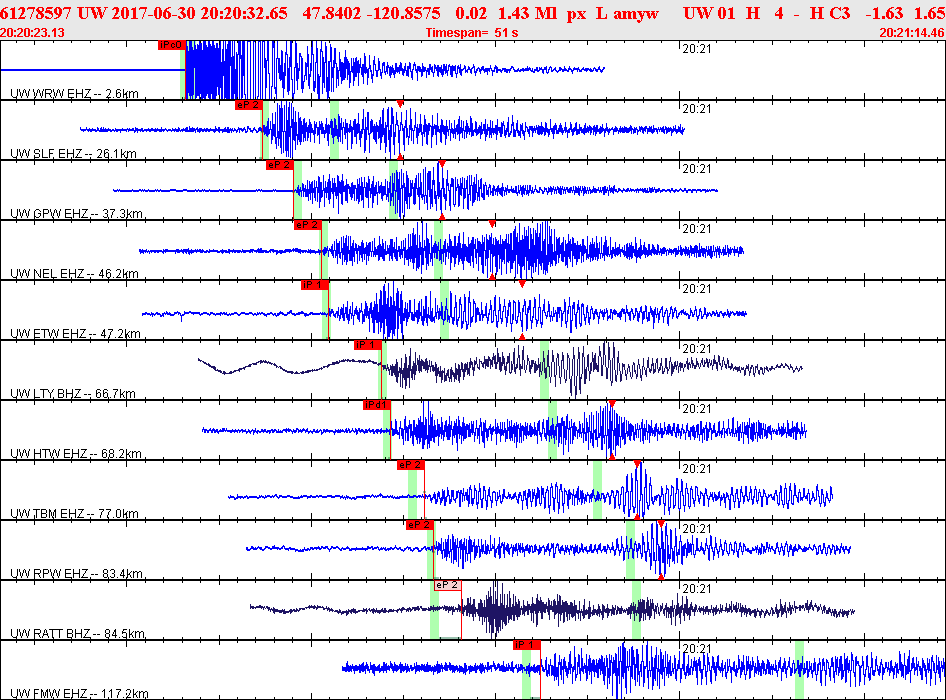Select the eP 2 pick flag on GPW trace
The image size is (946, 700).
[x=279, y=165]
